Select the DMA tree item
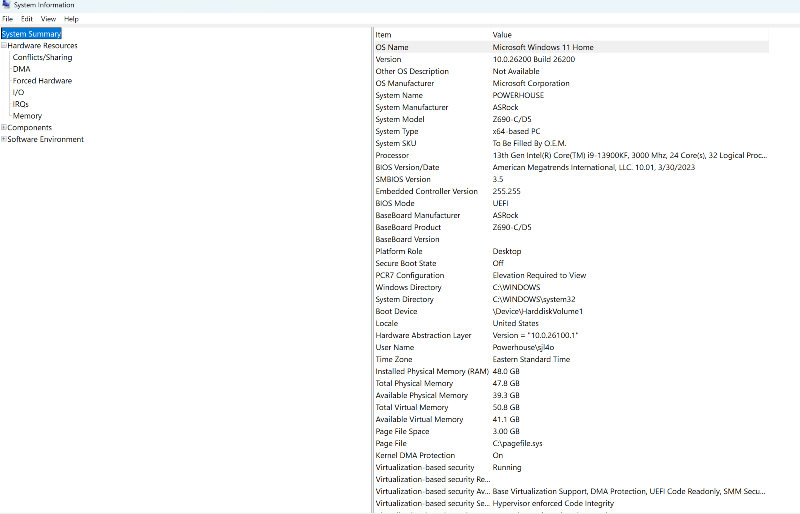The image size is (800, 514). click(x=21, y=69)
